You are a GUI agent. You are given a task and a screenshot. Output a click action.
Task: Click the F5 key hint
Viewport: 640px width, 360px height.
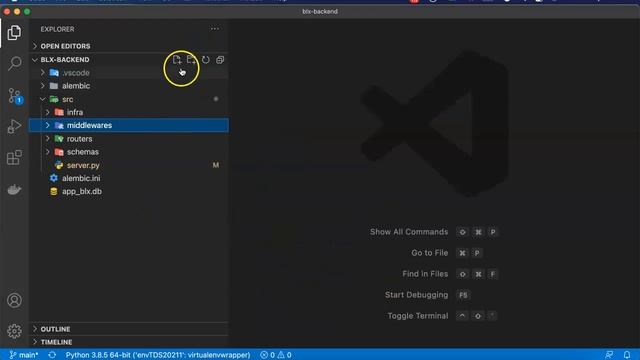(463, 295)
